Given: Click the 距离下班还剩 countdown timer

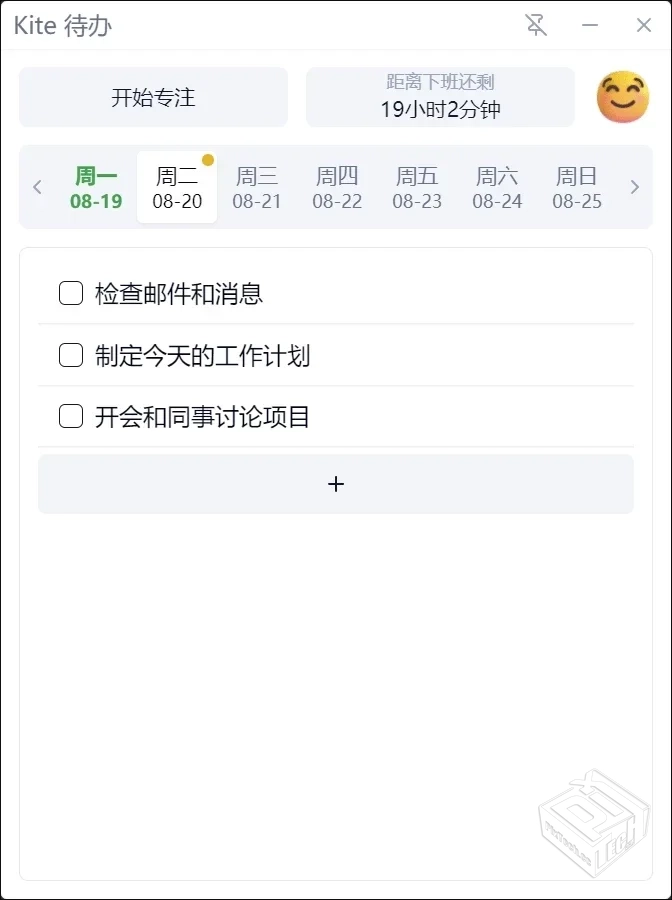Looking at the screenshot, I should 440,96.
